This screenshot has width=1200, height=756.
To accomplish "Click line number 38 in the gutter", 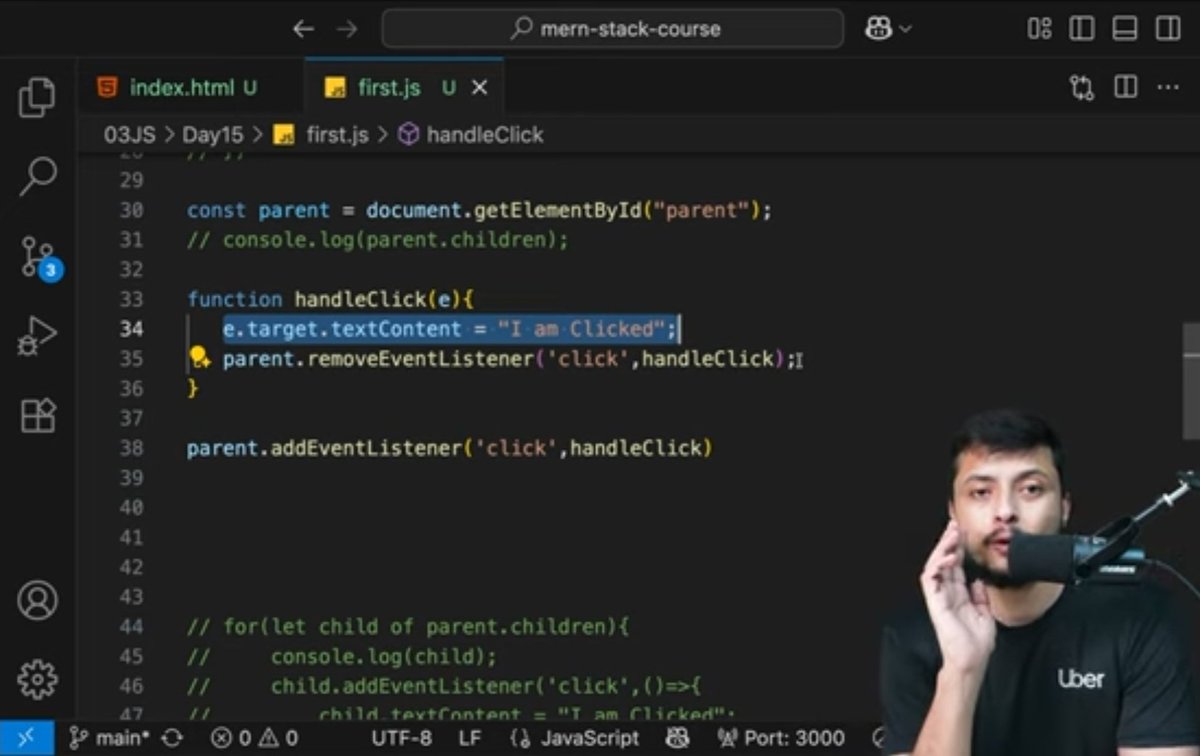I will (131, 448).
